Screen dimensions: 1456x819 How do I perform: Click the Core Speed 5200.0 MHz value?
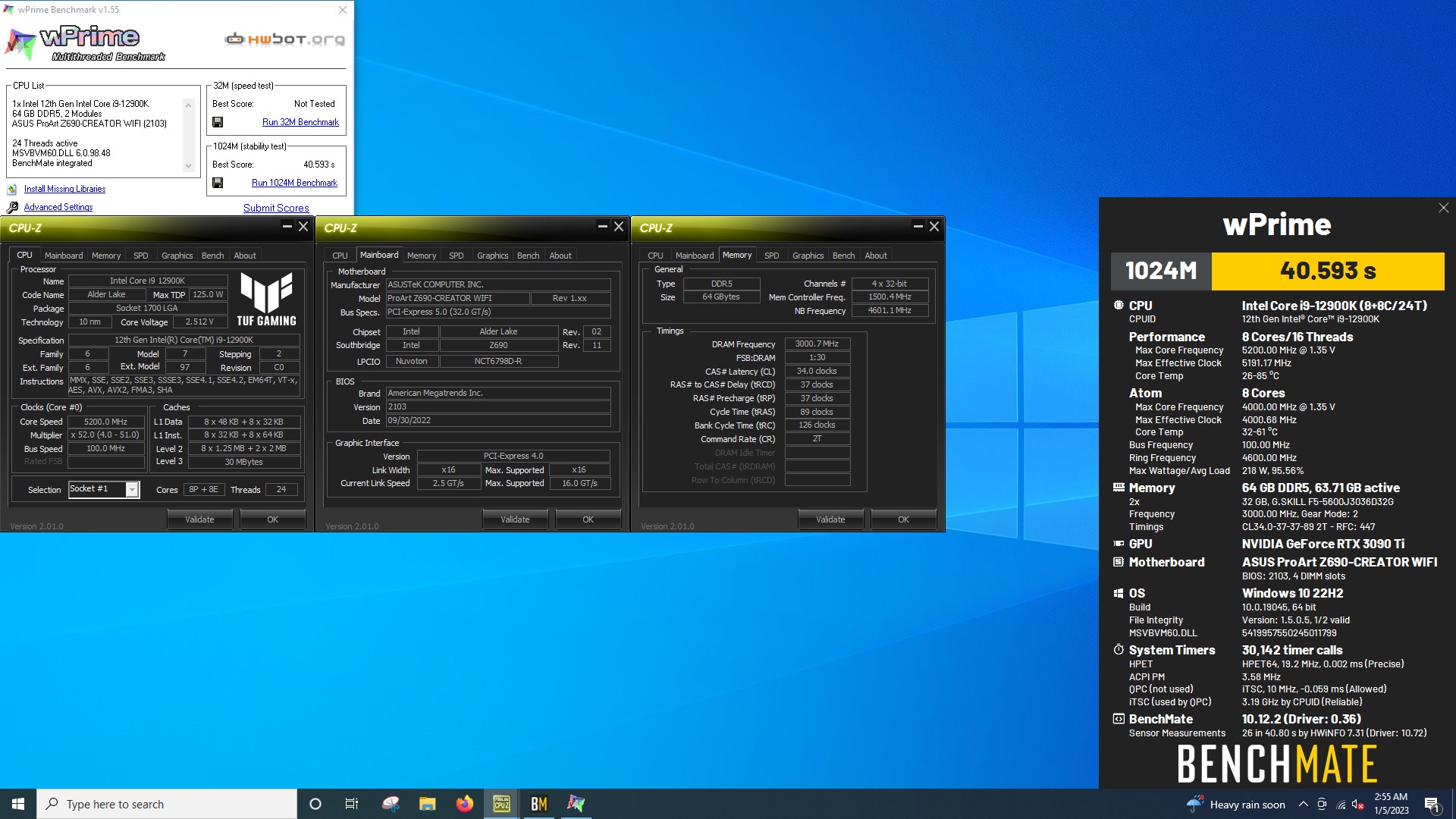coord(105,422)
